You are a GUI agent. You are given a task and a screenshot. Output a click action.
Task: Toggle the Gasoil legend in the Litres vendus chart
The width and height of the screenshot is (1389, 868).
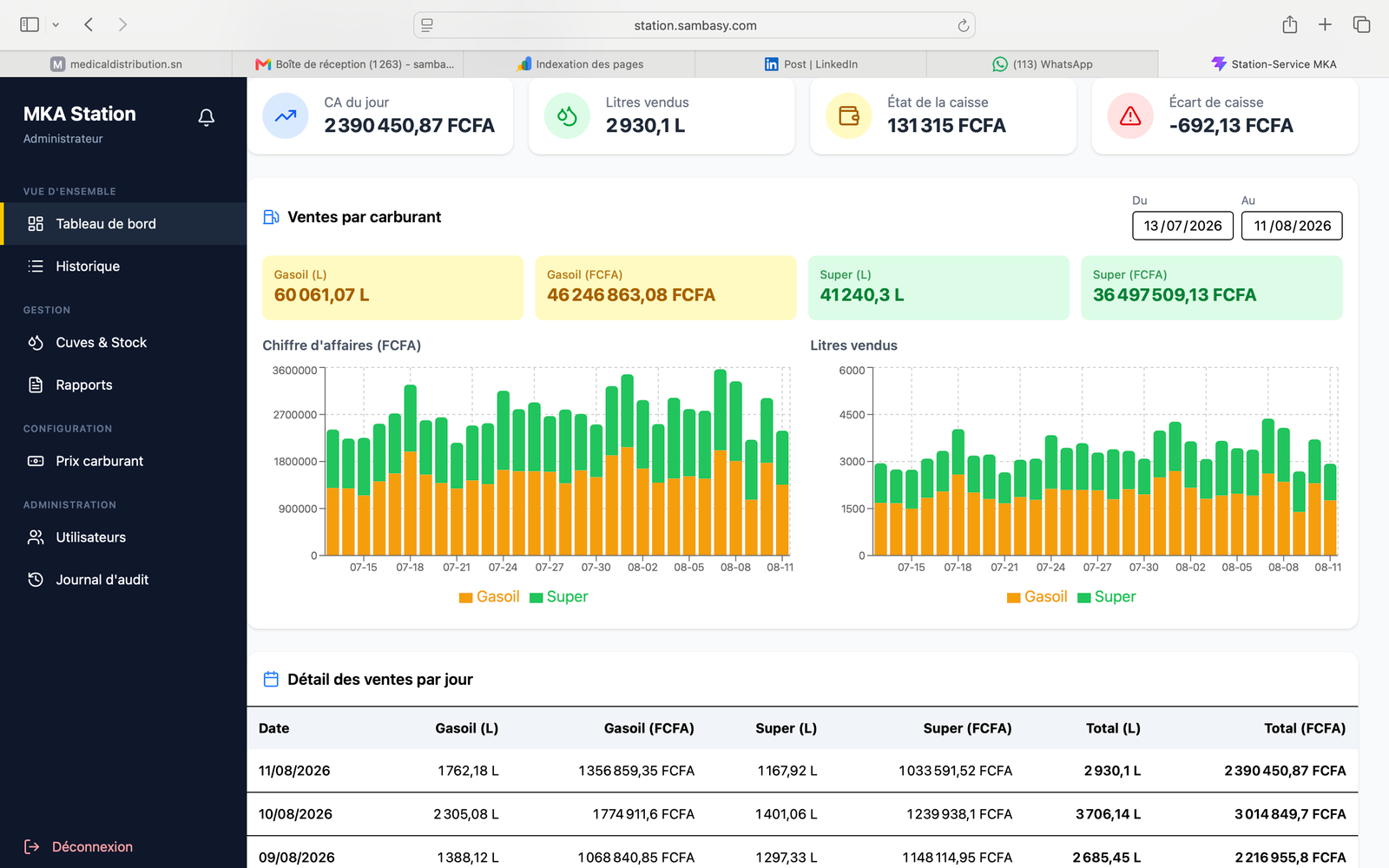point(1037,597)
